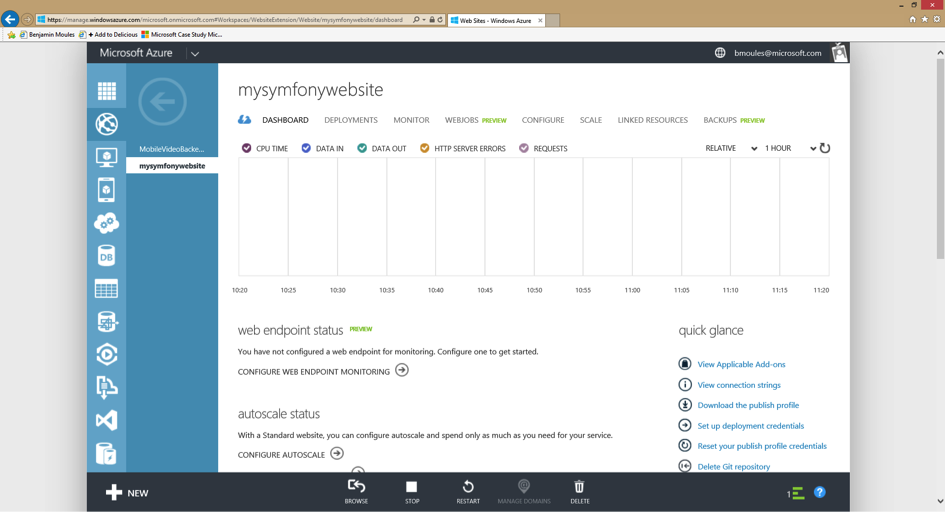Switch to the LINKED RESOURCES tab
945x512 pixels.
653,120
